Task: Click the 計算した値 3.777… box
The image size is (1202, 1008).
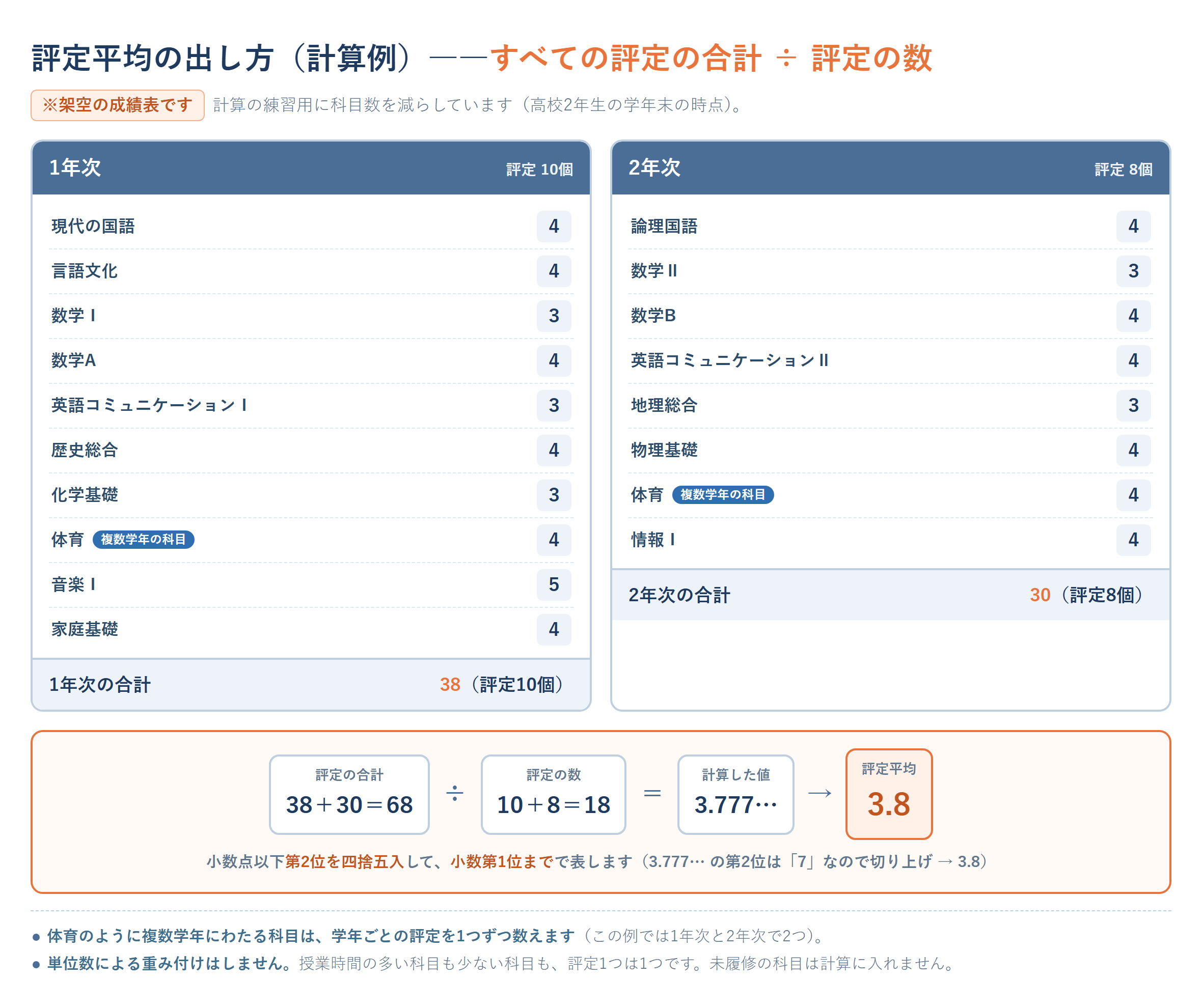Action: coord(735,795)
